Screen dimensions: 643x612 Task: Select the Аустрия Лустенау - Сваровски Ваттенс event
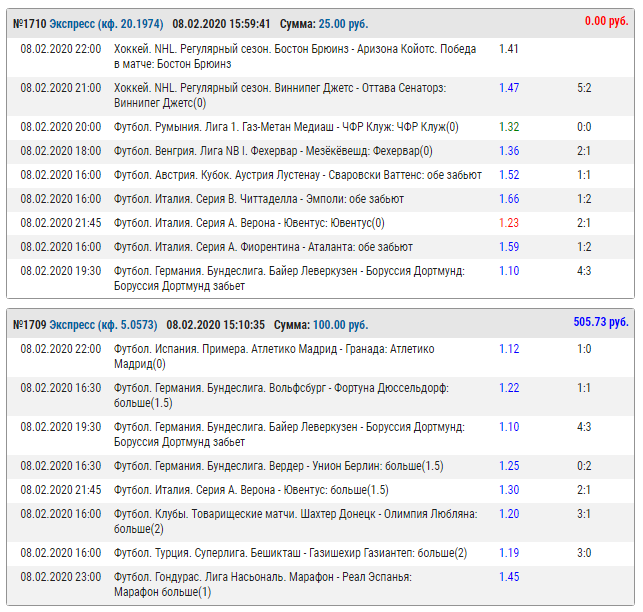point(298,175)
